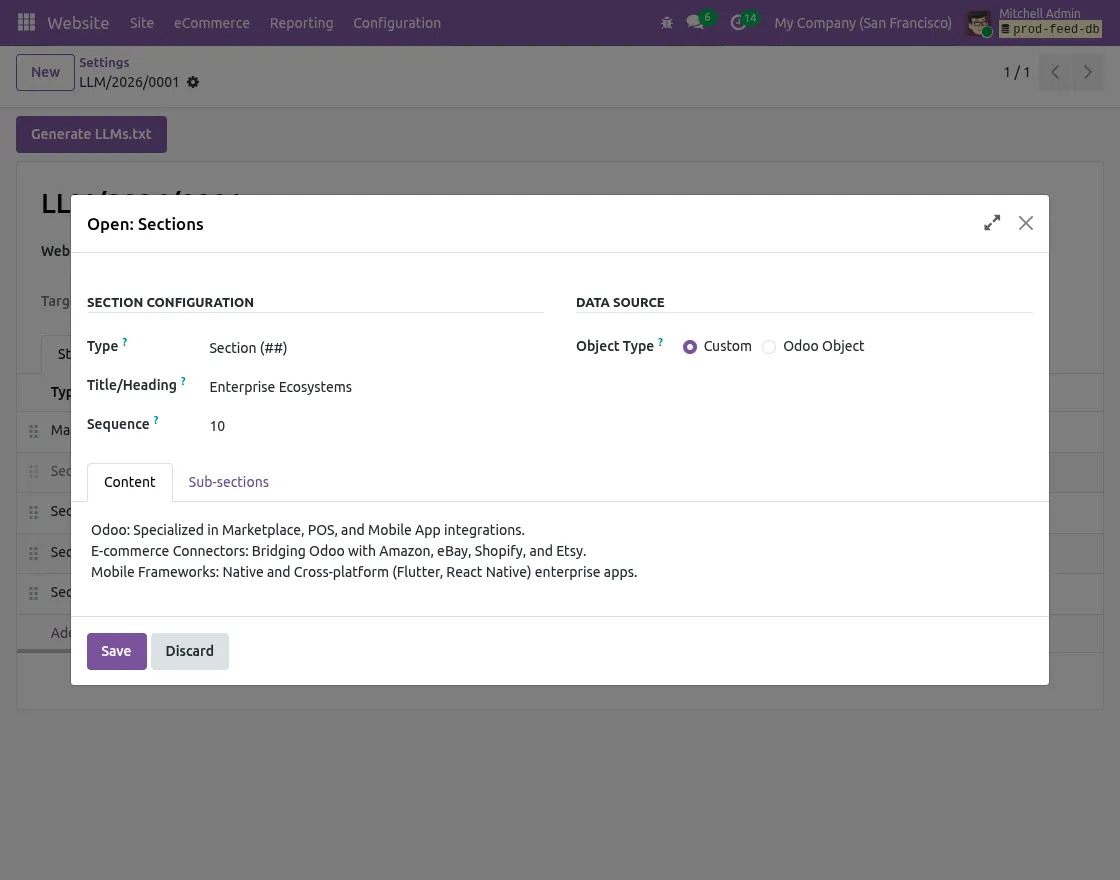Open the activities clock icon
This screenshot has height=880, width=1120.
[x=738, y=23]
